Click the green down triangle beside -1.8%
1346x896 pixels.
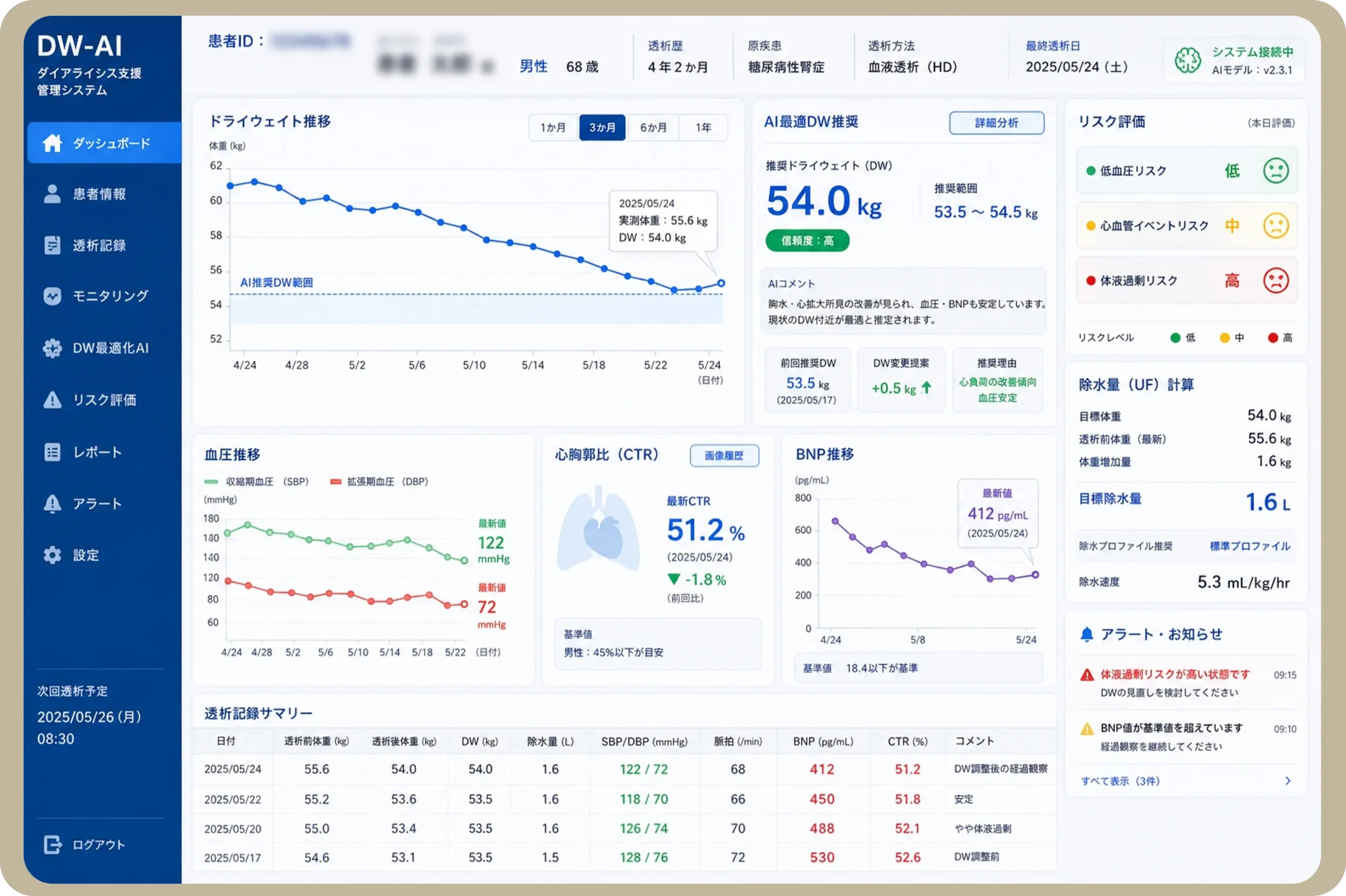pyautogui.click(x=674, y=580)
